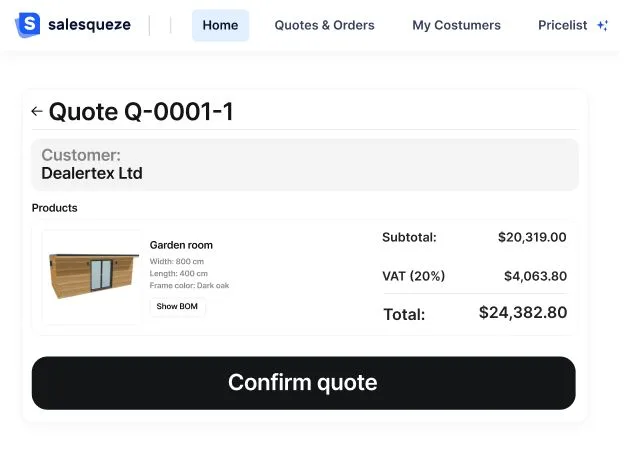Click the Width: 800 cm specification
Screen dimensions: 638x461
(179, 262)
